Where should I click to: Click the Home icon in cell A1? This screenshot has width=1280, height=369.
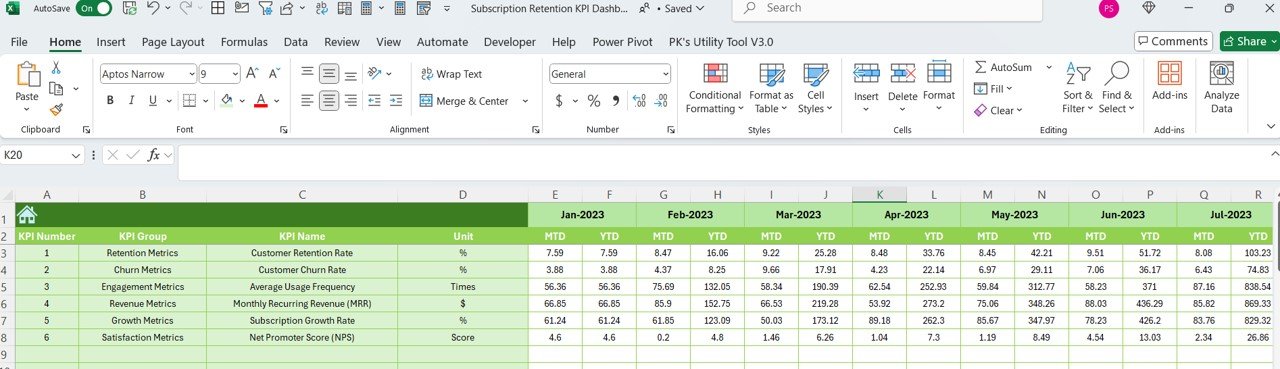pyautogui.click(x=27, y=215)
